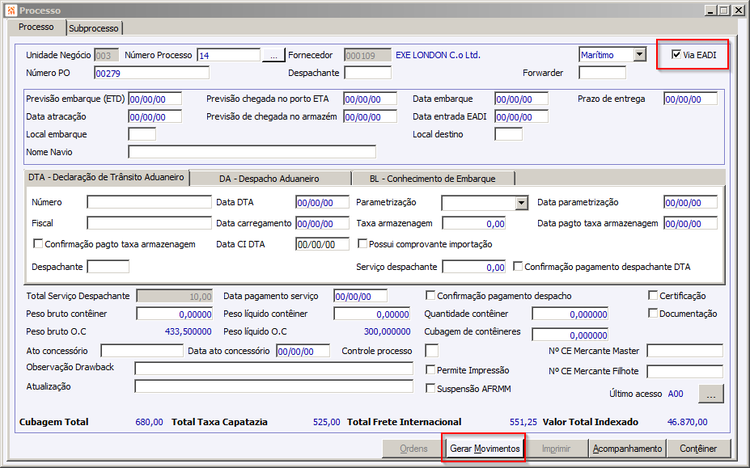Click the Prazo de entrega date field
The width and height of the screenshot is (750, 468).
pos(691,99)
